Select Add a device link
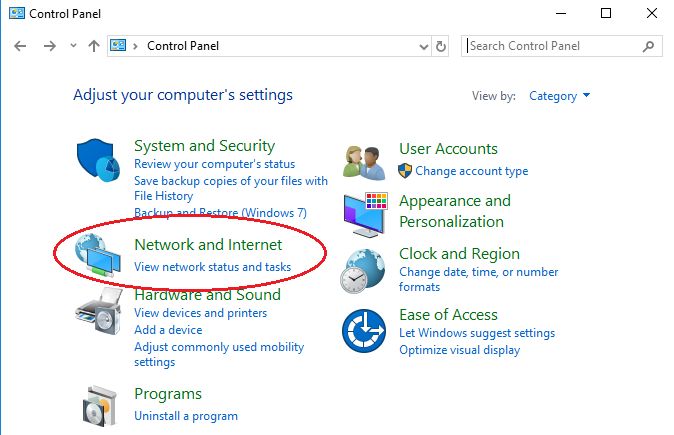 [168, 330]
